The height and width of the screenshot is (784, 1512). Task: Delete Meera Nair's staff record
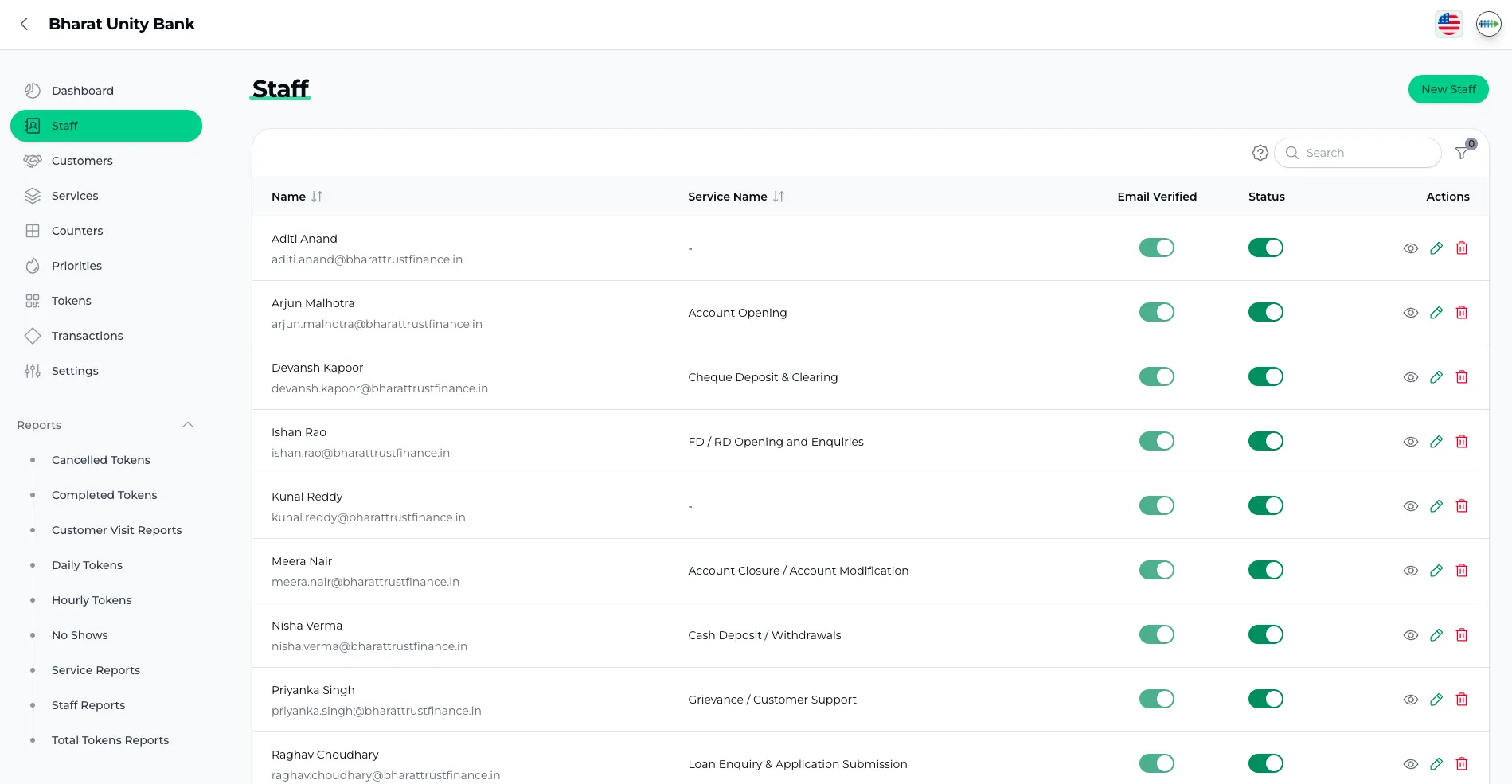pos(1462,571)
